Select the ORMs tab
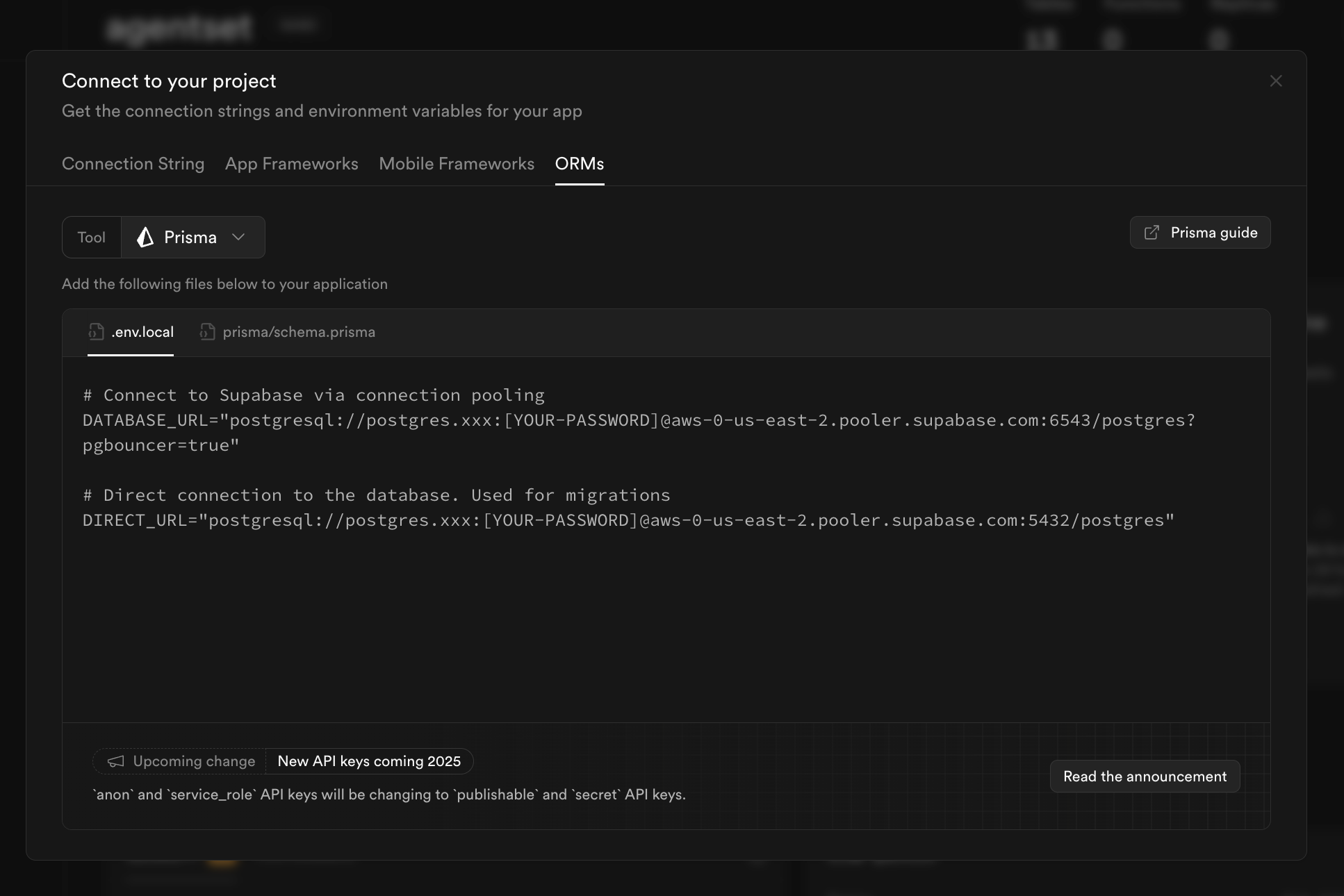This screenshot has width=1344, height=896. coord(580,164)
